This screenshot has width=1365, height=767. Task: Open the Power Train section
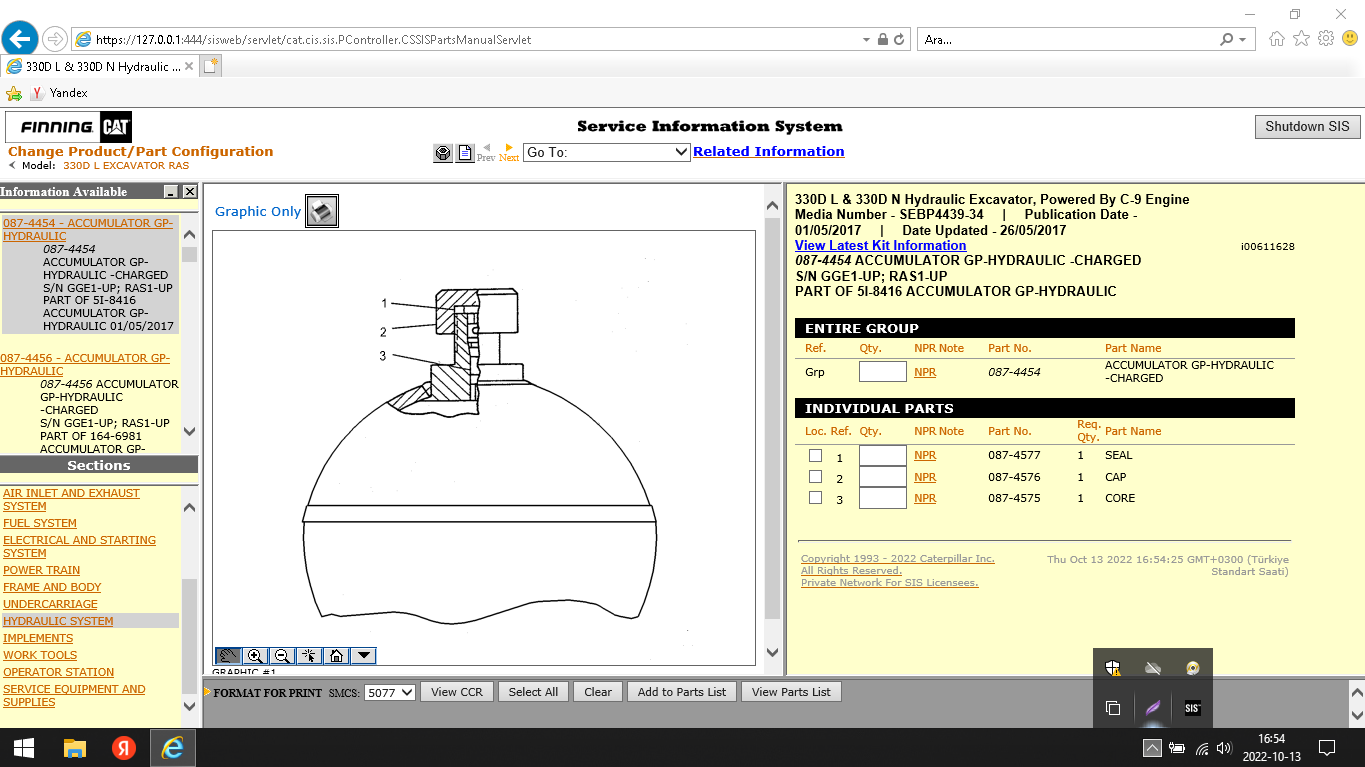coord(41,570)
